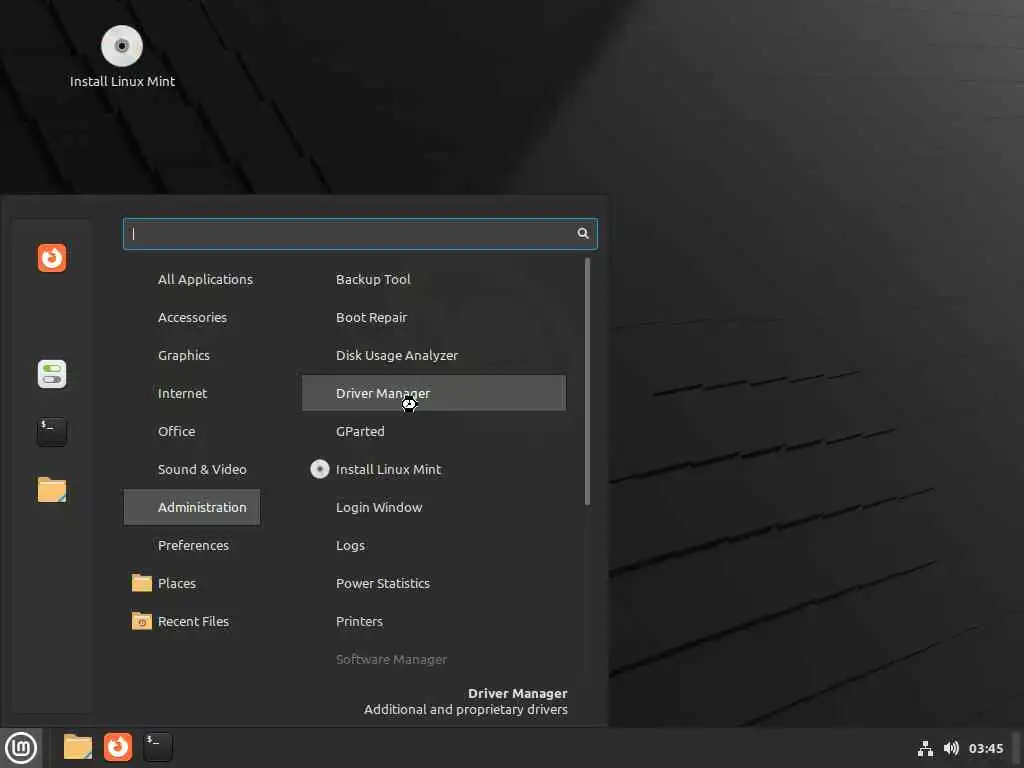Image resolution: width=1024 pixels, height=768 pixels.
Task: Click the network icon in system tray
Action: click(x=925, y=748)
